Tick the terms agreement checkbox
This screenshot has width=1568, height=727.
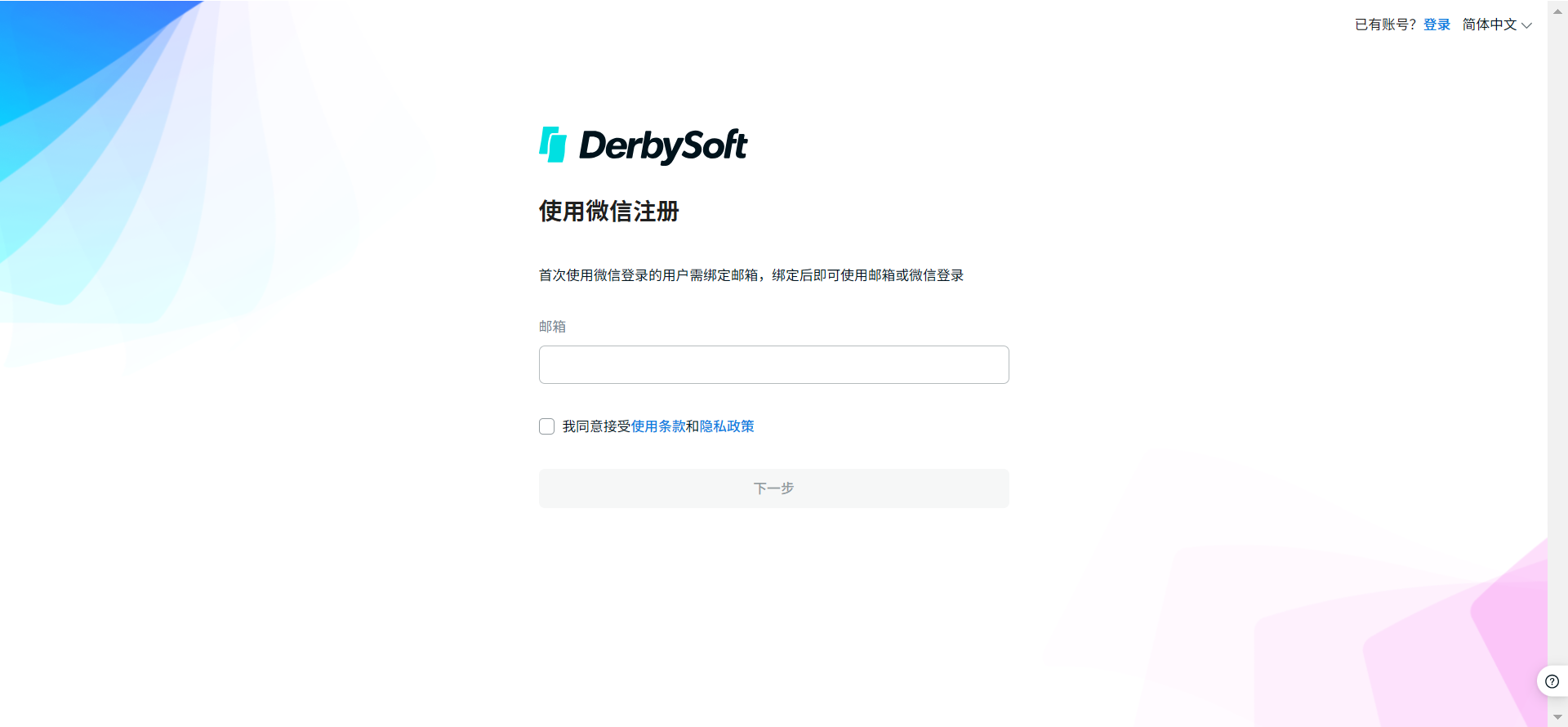(547, 426)
